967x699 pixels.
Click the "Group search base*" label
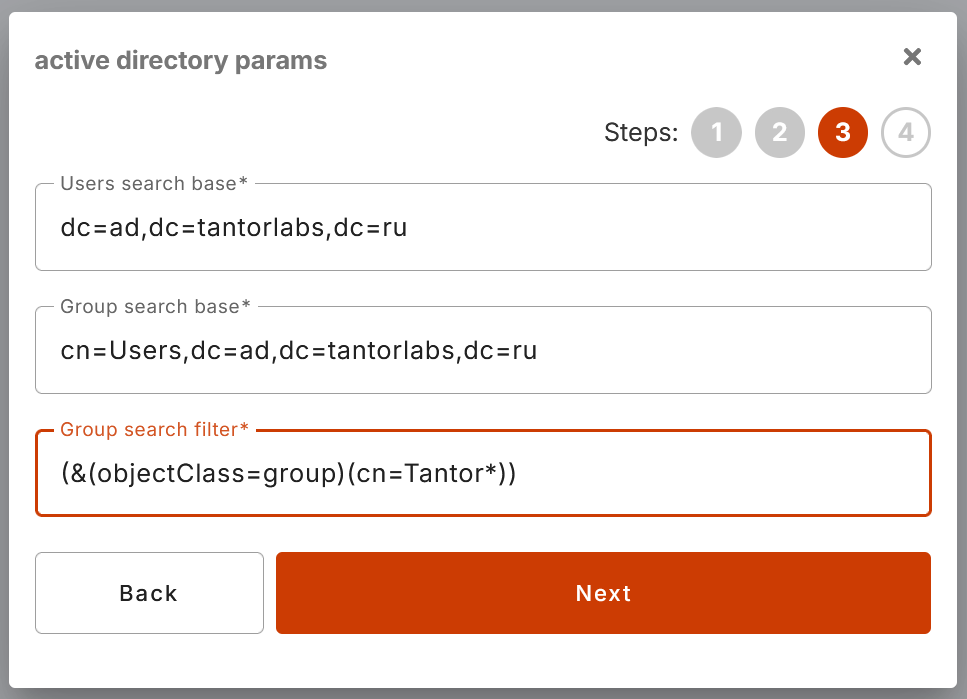[155, 306]
